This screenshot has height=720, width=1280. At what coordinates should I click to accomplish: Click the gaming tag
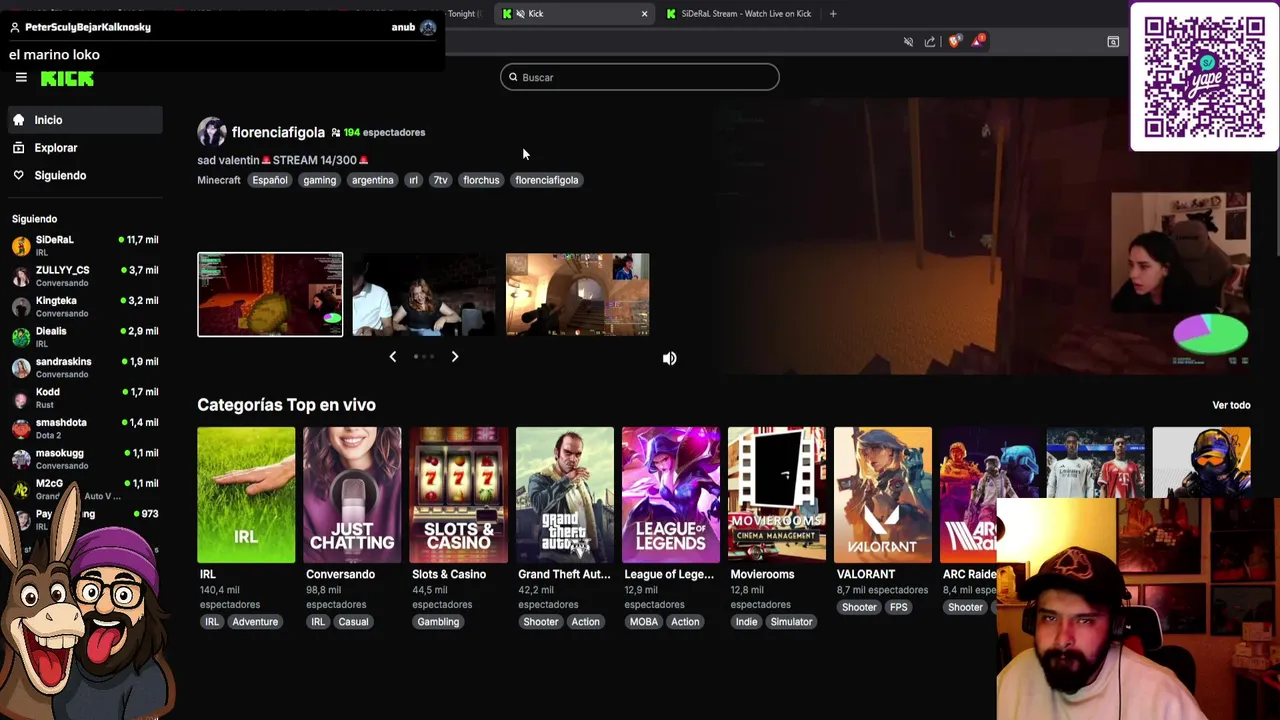[320, 180]
